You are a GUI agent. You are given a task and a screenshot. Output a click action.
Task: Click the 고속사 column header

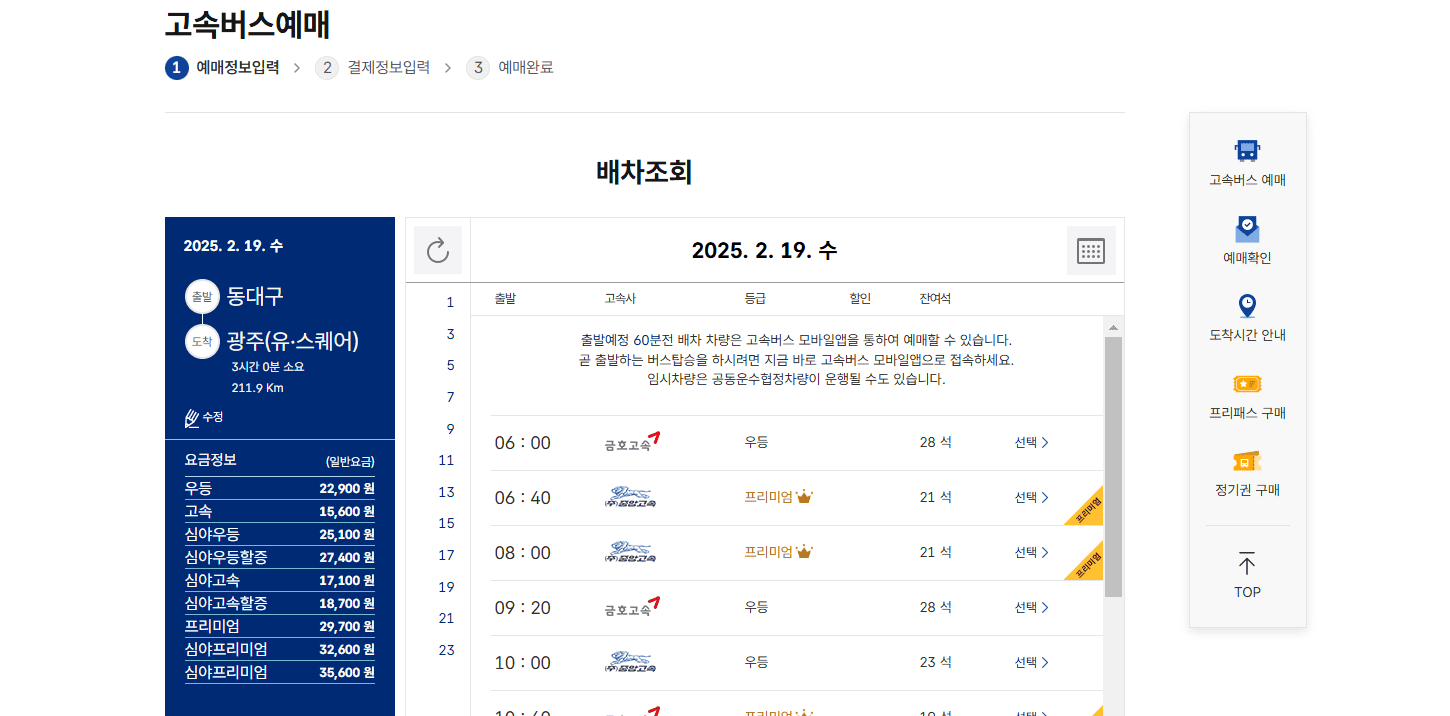tap(620, 299)
